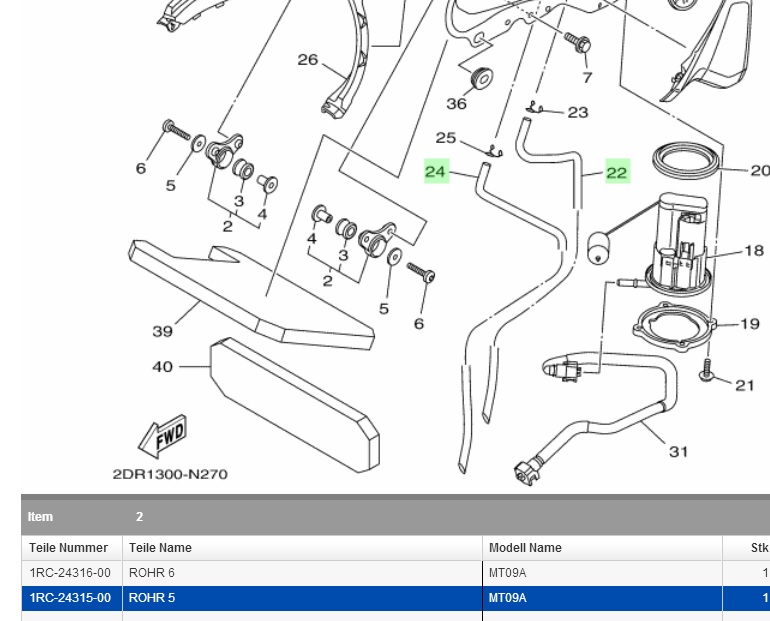770x621 pixels.
Task: Click the ROHR 6 part name cell
Action: pos(152,574)
